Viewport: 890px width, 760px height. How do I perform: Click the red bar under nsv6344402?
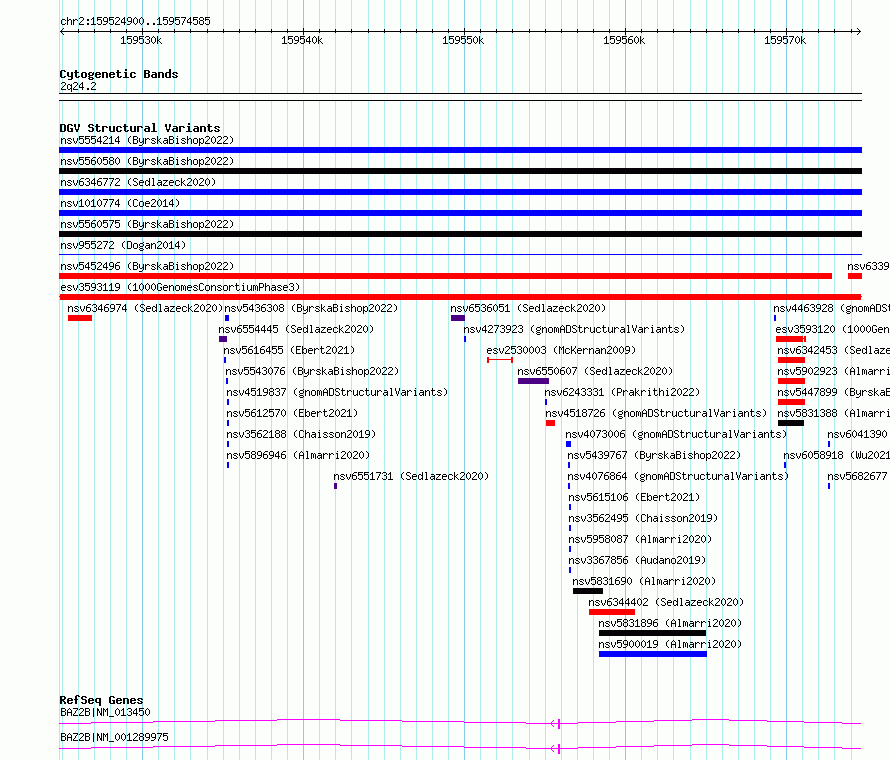point(611,612)
